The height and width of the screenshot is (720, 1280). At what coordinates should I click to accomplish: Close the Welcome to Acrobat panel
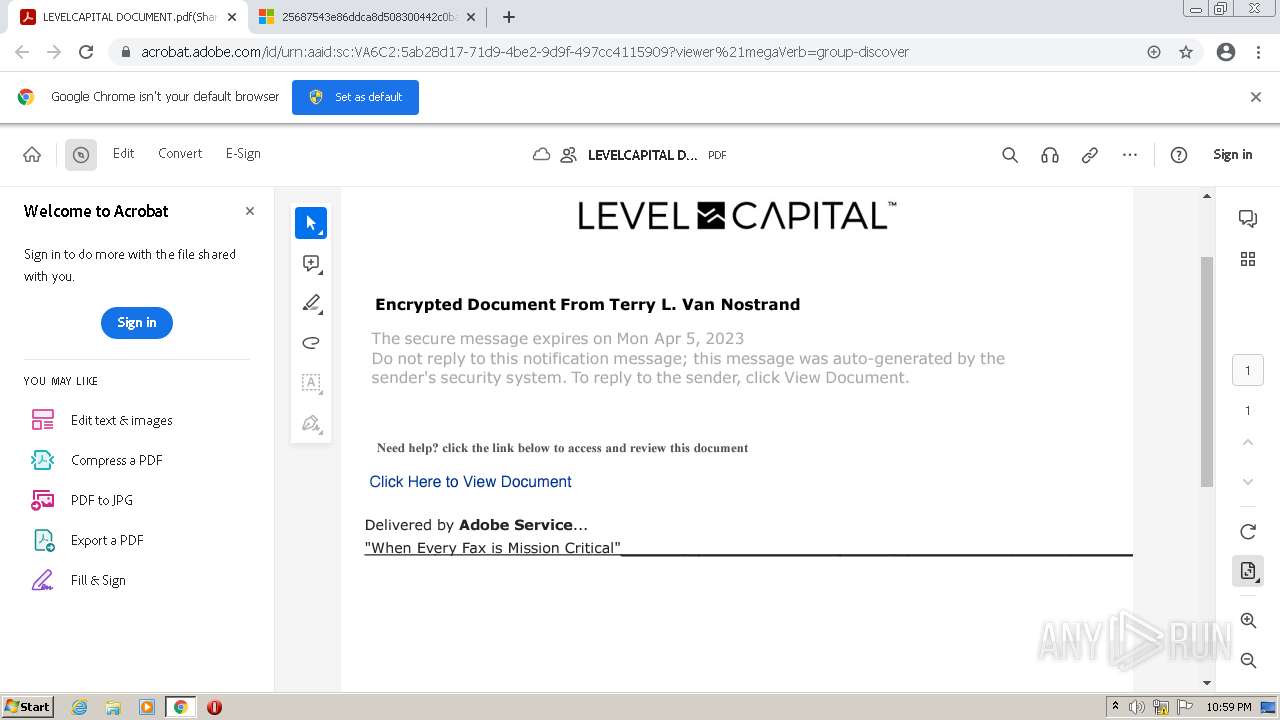(250, 211)
